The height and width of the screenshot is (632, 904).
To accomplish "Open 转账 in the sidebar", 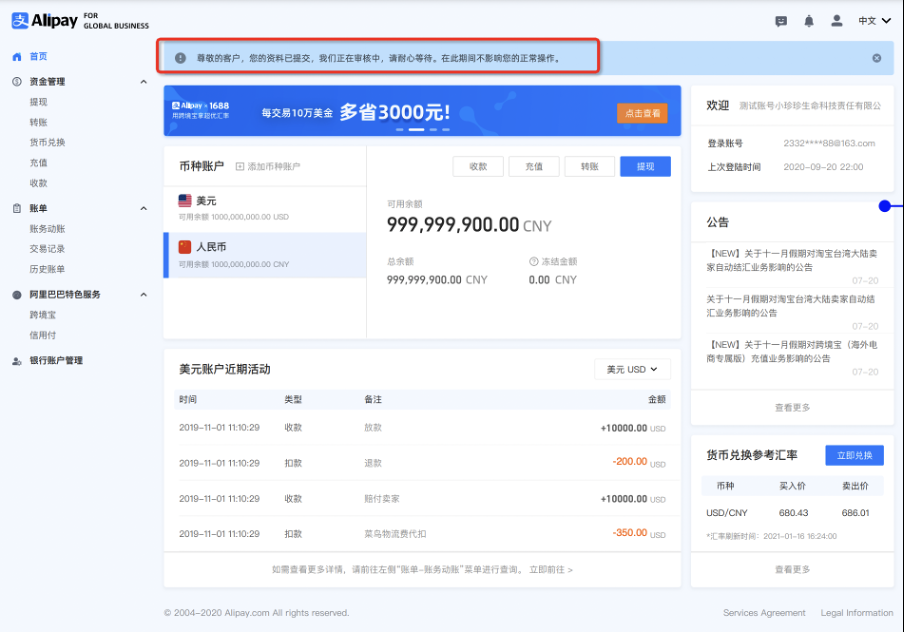I will 39,122.
